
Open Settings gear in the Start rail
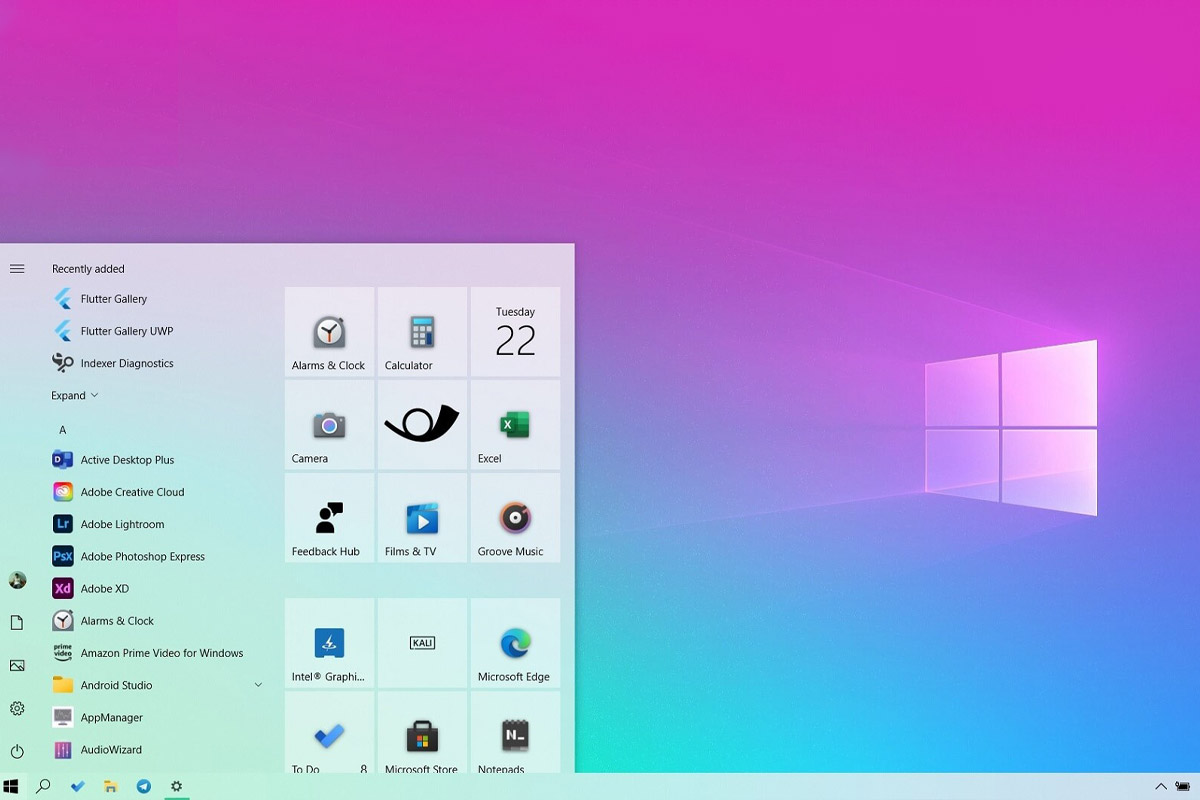(17, 708)
